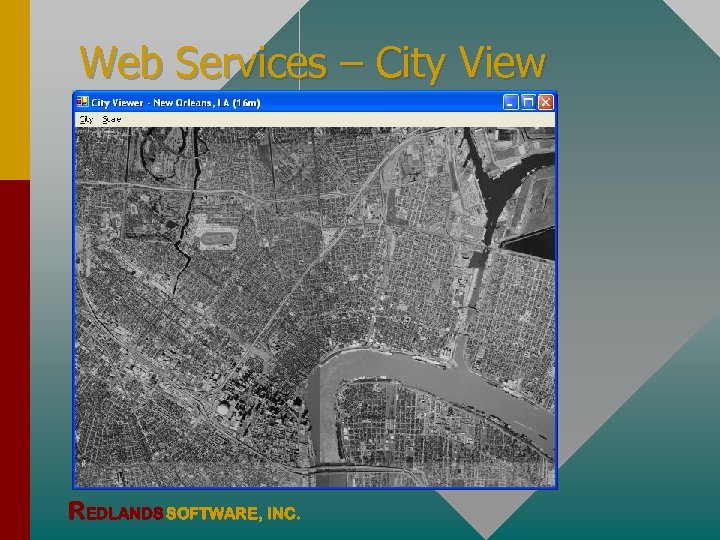Maximize the City Viewer window
This screenshot has height=540, width=720.
528,102
